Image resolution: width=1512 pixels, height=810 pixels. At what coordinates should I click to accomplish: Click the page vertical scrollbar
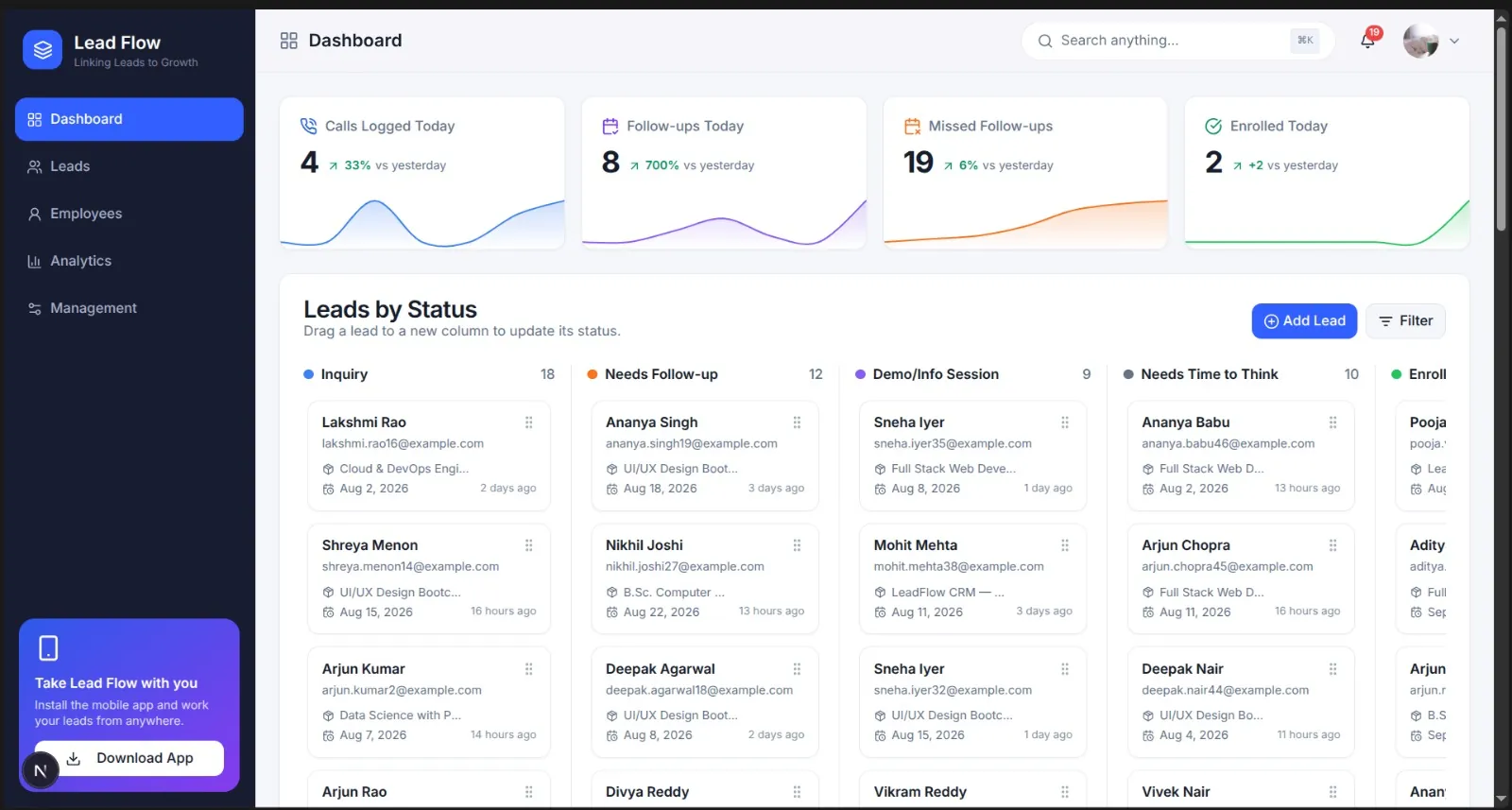click(1501, 129)
